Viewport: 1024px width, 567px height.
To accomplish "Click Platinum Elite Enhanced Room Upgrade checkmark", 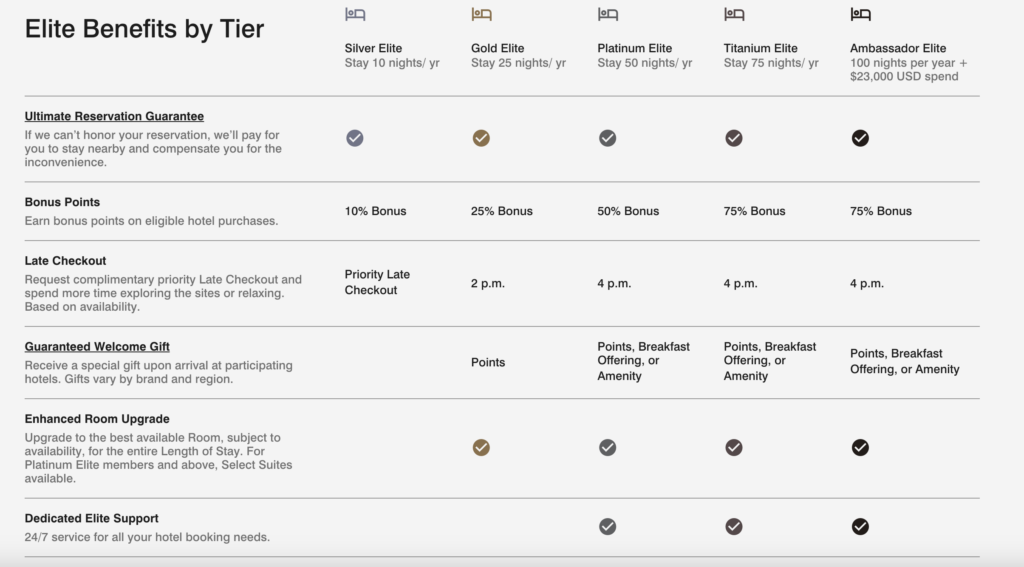I will [x=607, y=447].
